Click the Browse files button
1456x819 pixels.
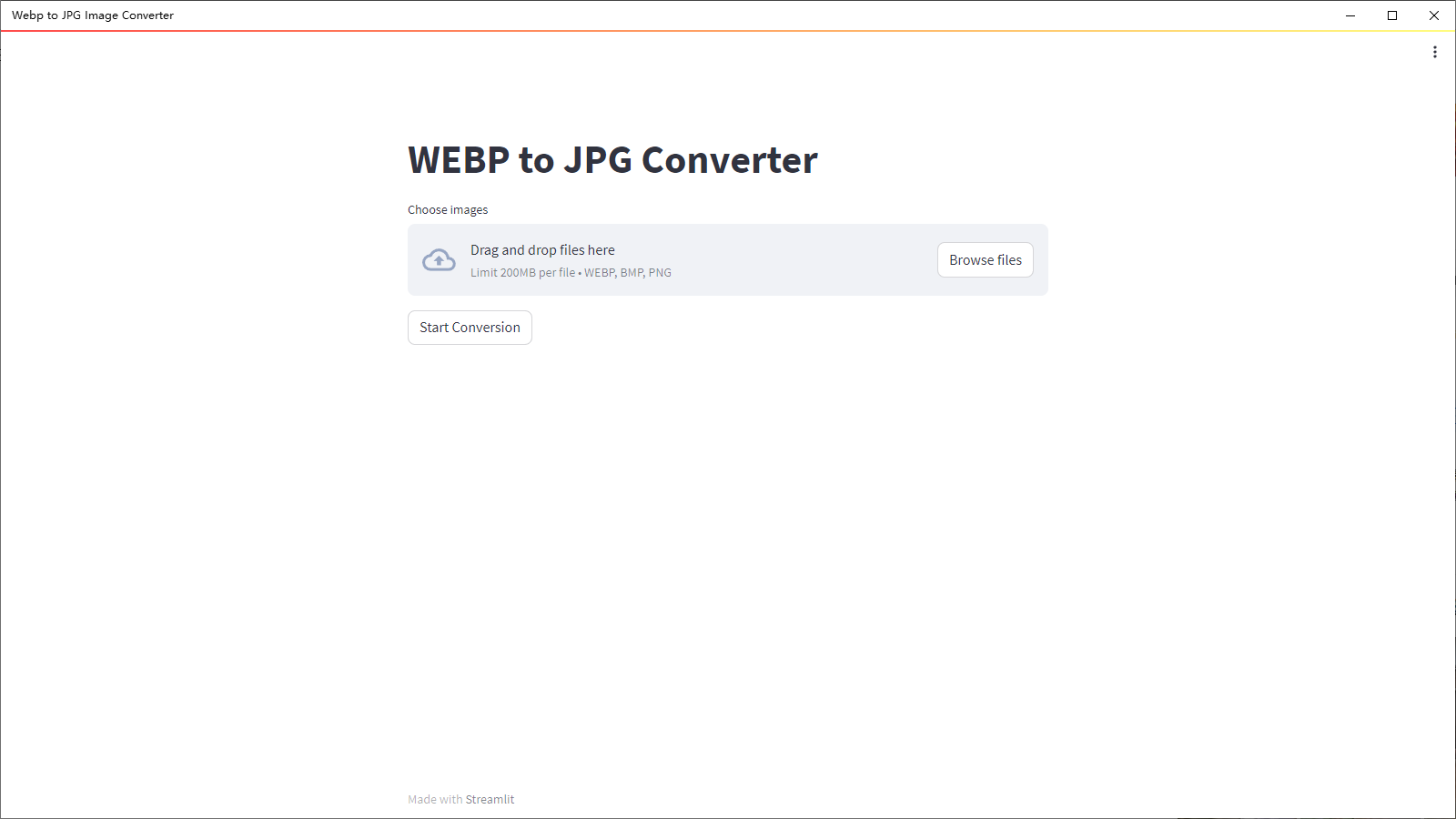point(986,260)
